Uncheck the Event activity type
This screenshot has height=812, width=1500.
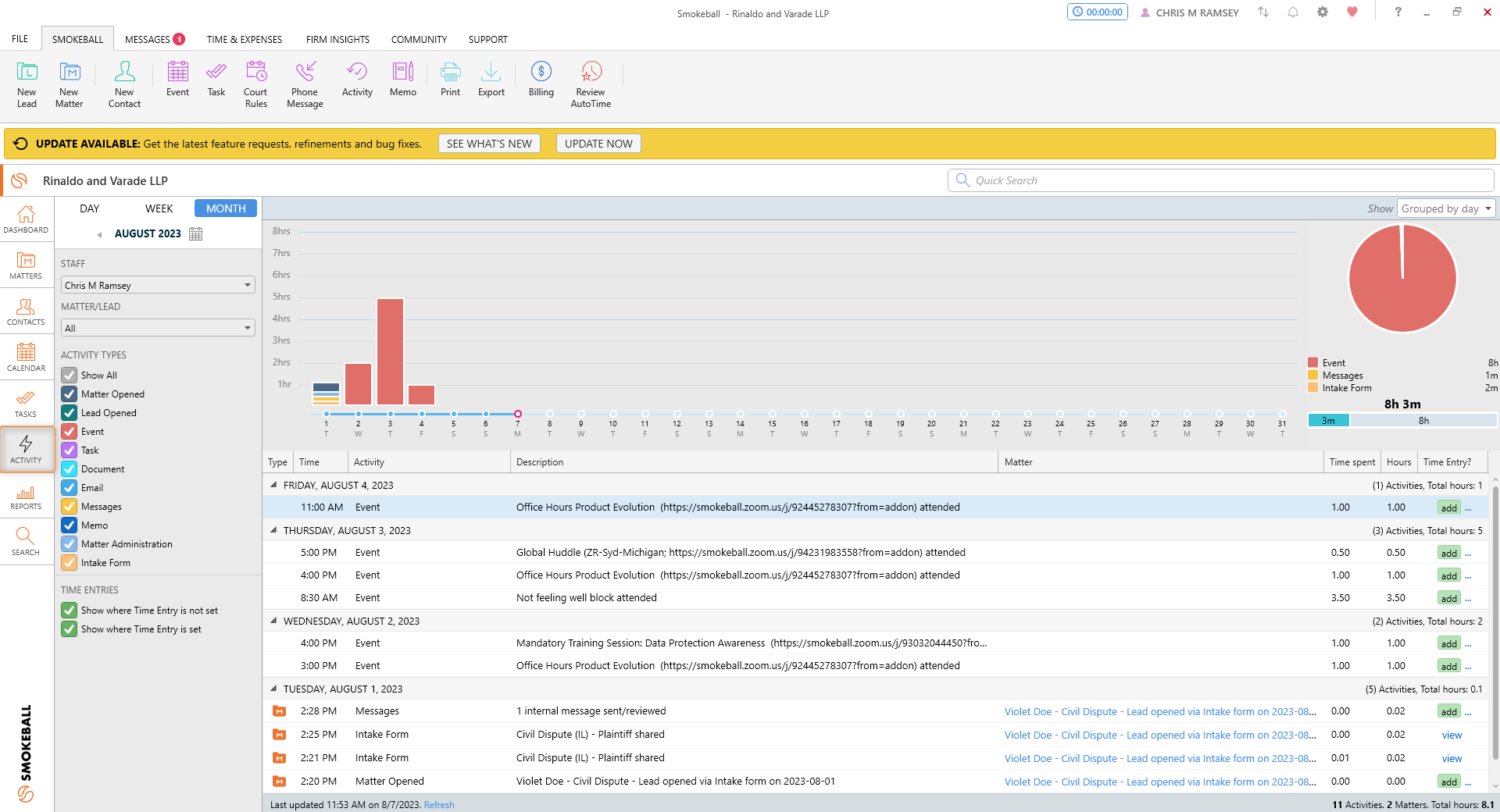[70, 432]
